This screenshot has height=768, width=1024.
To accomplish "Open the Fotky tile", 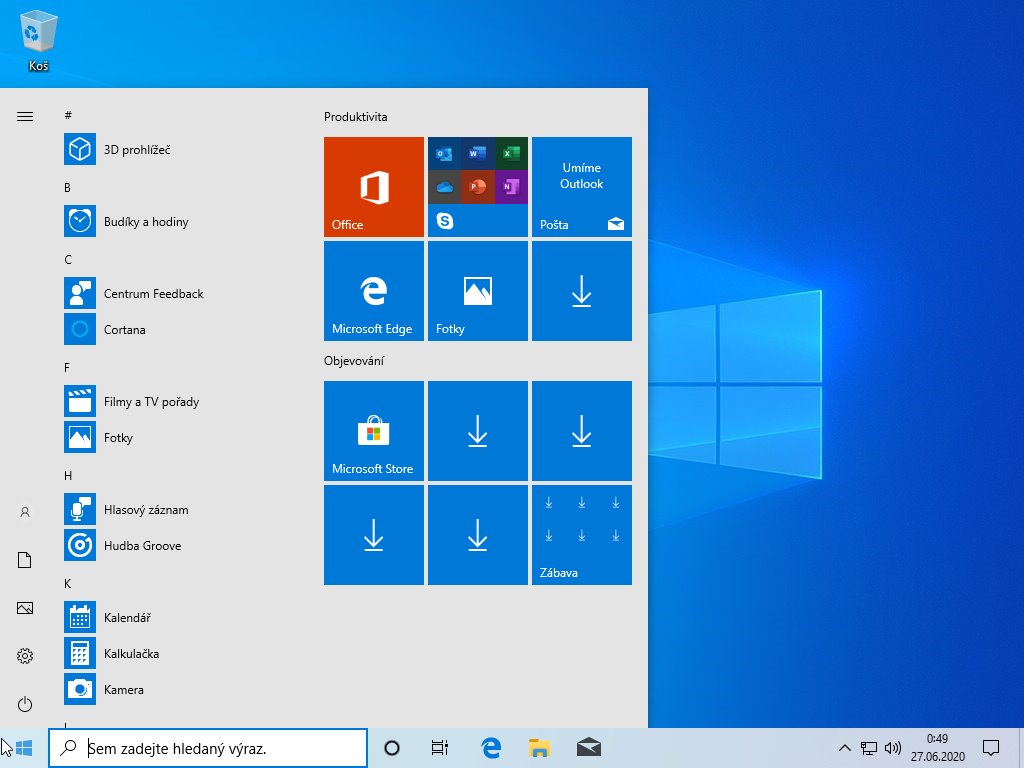I will pyautogui.click(x=477, y=291).
